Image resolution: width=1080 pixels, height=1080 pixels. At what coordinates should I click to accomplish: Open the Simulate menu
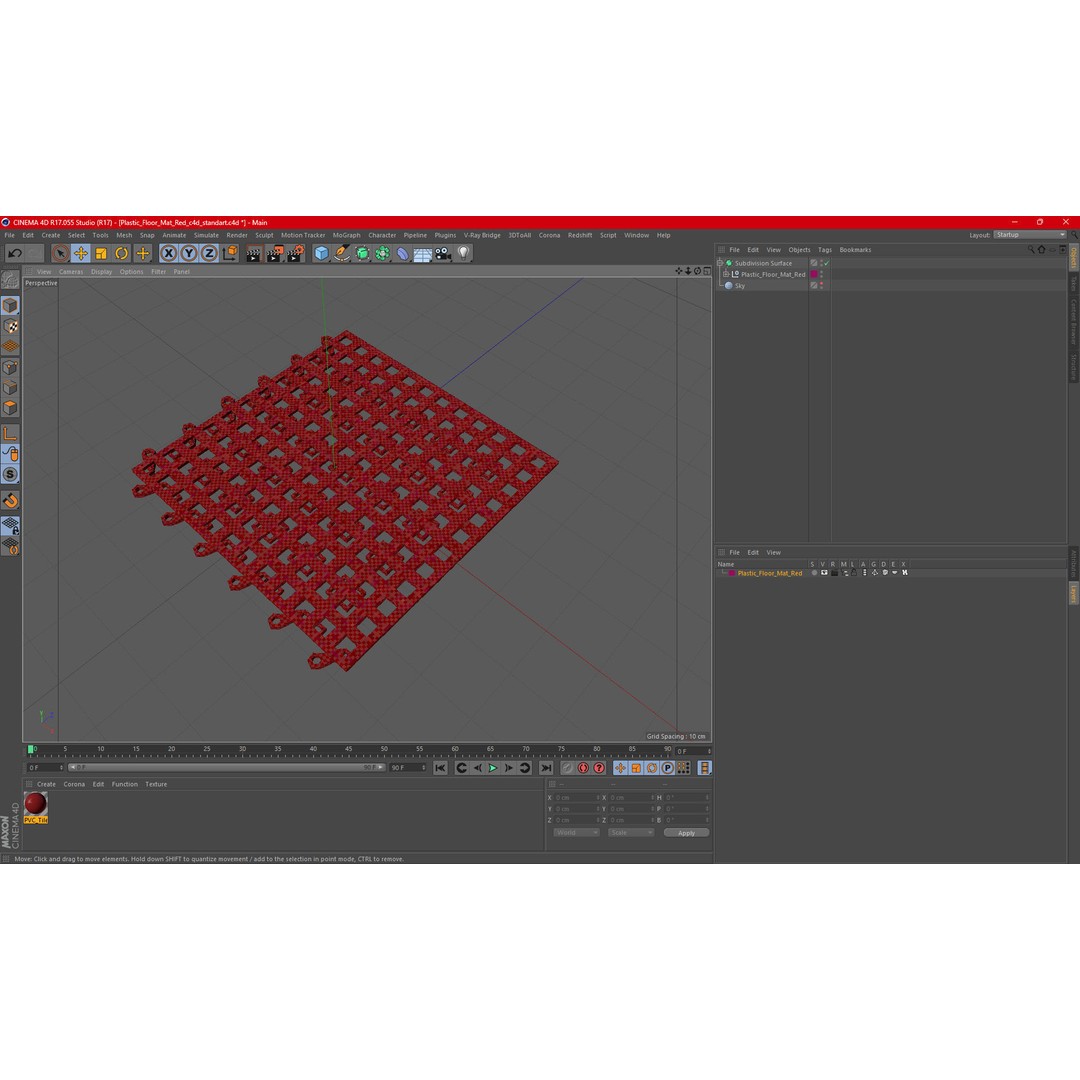tap(206, 235)
